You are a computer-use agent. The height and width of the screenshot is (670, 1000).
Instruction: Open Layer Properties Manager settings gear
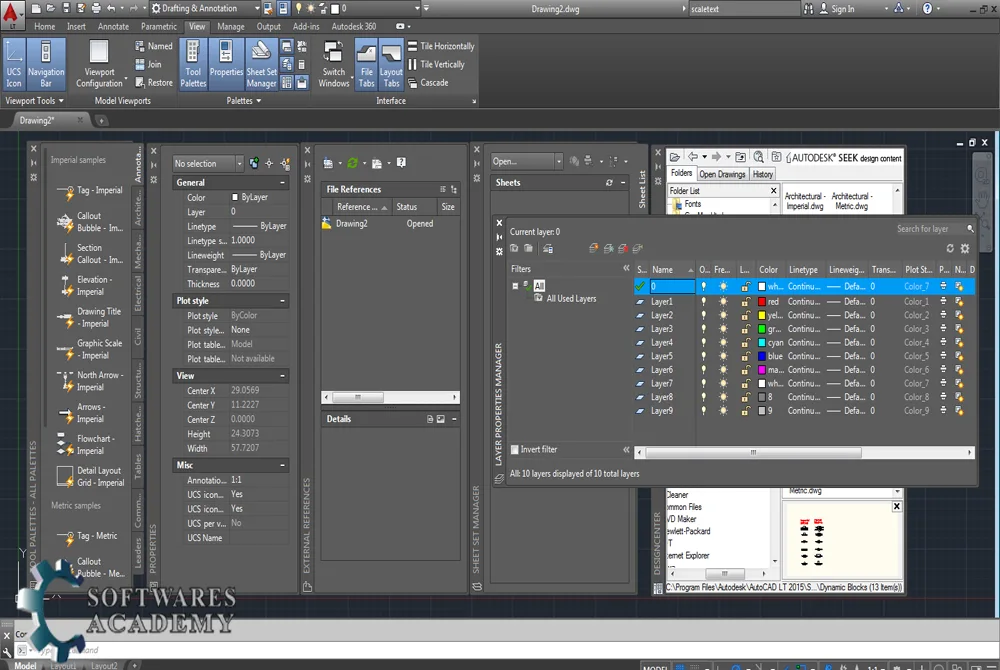pyautogui.click(x=965, y=249)
